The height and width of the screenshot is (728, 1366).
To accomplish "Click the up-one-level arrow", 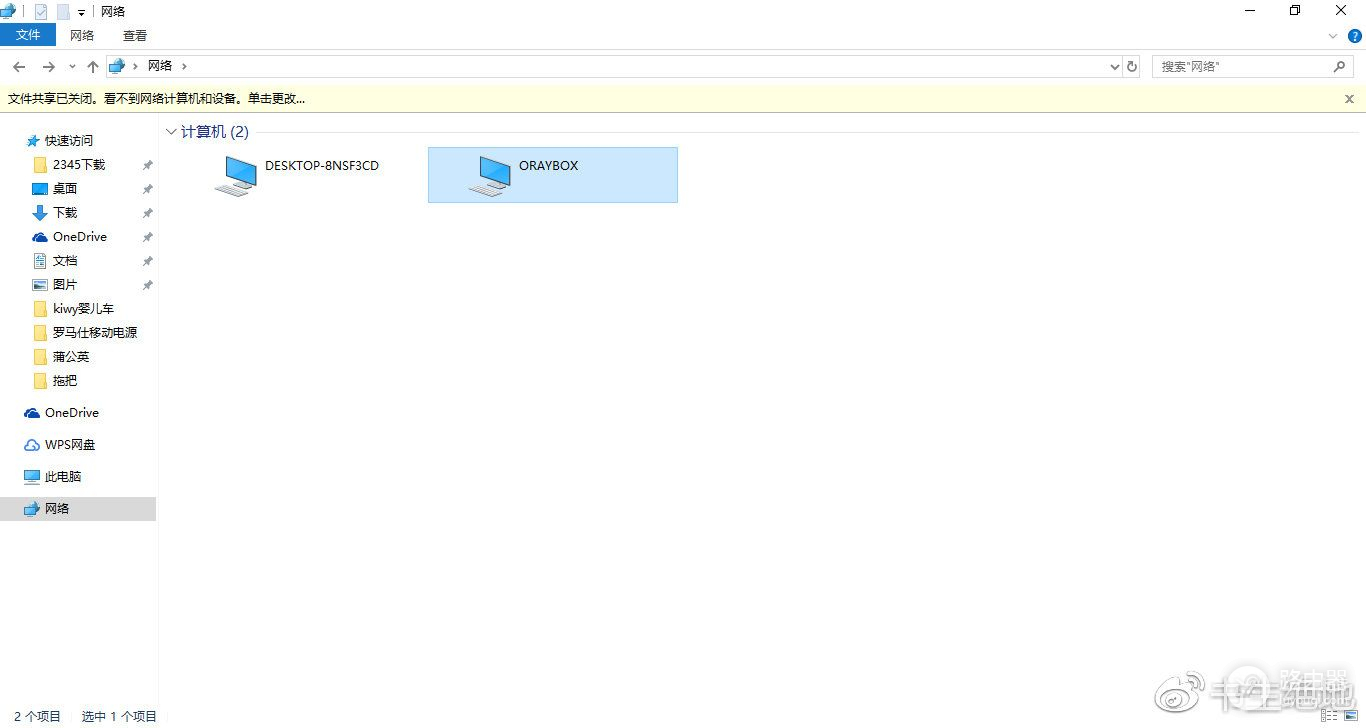I will [93, 66].
